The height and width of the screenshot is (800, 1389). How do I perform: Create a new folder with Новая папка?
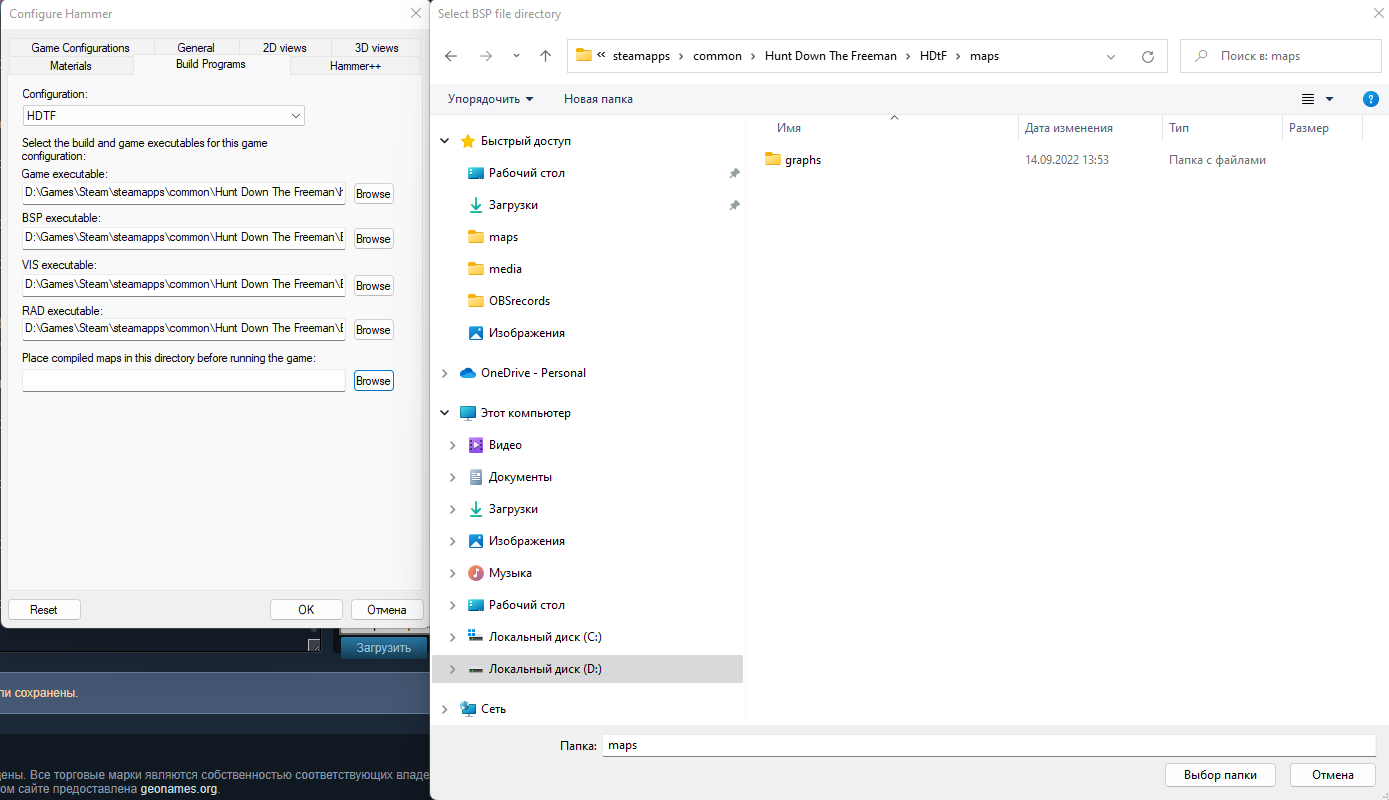(598, 99)
